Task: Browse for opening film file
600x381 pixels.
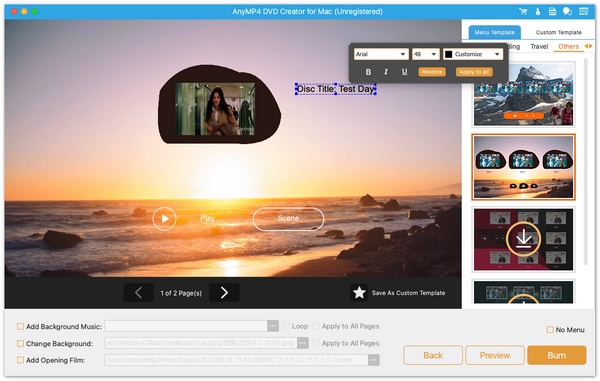Action: (373, 360)
